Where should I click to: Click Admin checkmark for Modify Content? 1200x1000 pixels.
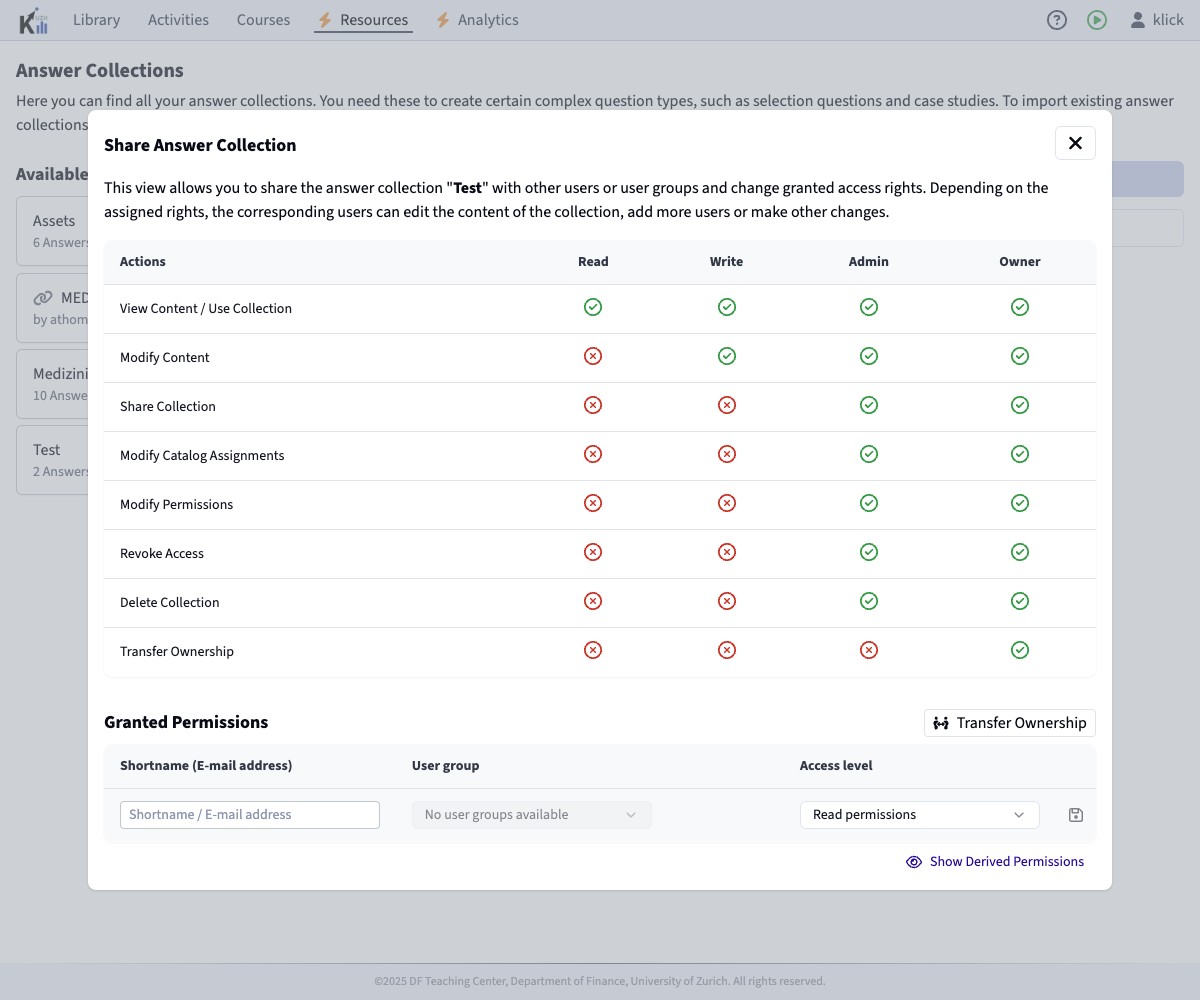click(869, 356)
